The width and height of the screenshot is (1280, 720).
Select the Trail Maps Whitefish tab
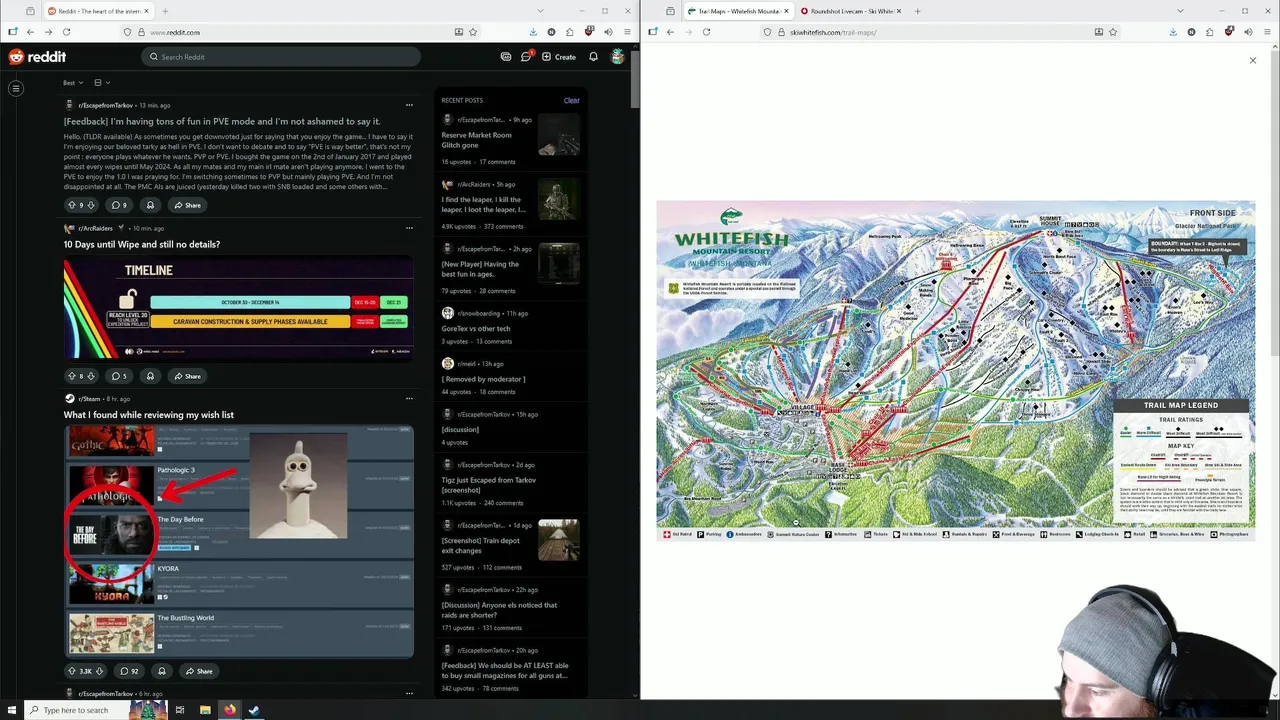(x=739, y=11)
